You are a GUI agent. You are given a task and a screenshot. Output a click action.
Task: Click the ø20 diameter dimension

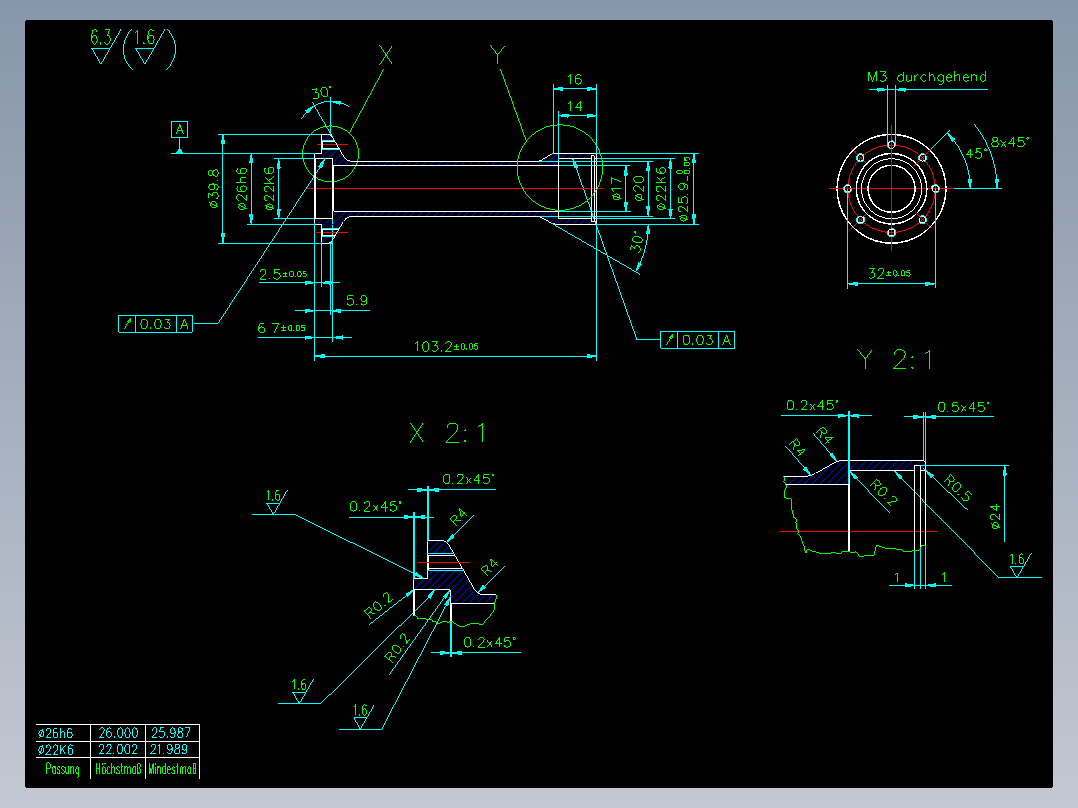point(639,188)
